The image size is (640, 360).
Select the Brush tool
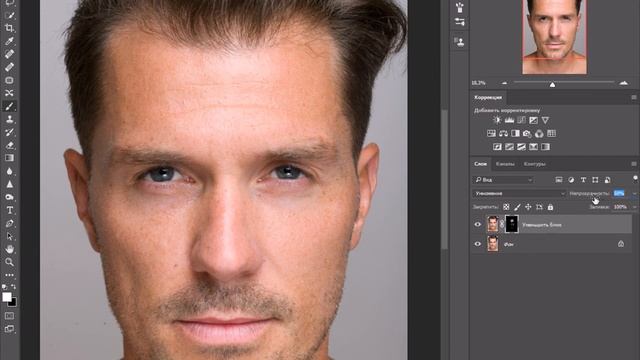pos(9,106)
